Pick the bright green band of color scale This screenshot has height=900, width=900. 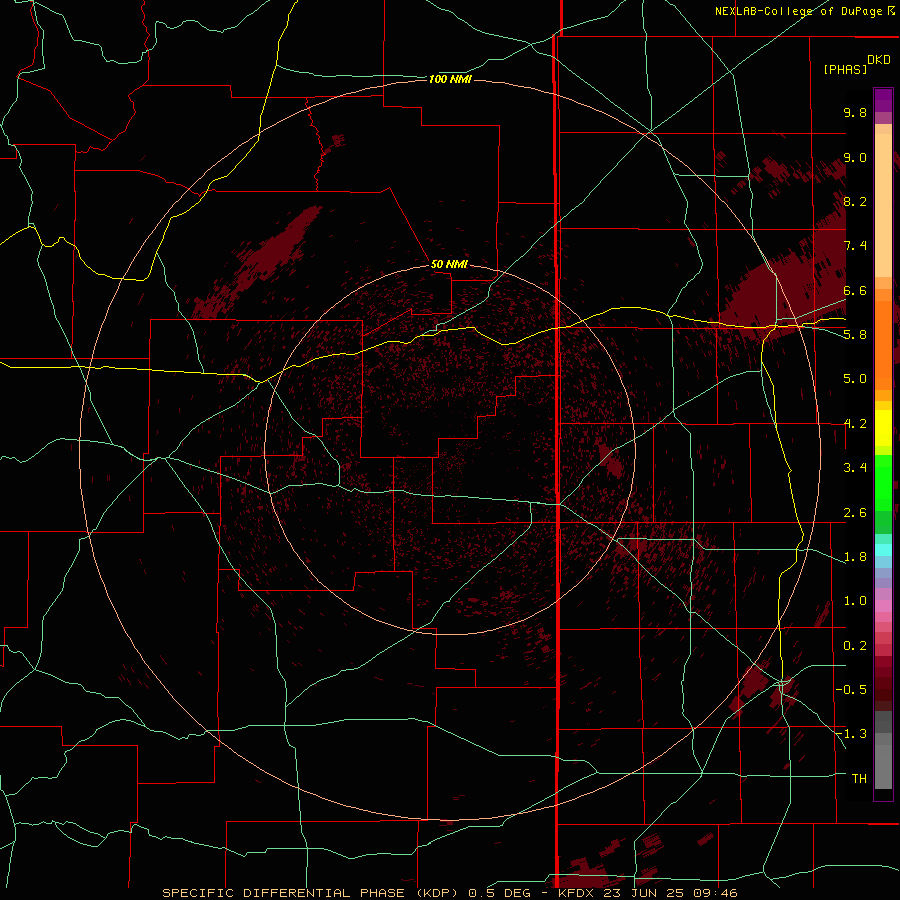(x=883, y=482)
